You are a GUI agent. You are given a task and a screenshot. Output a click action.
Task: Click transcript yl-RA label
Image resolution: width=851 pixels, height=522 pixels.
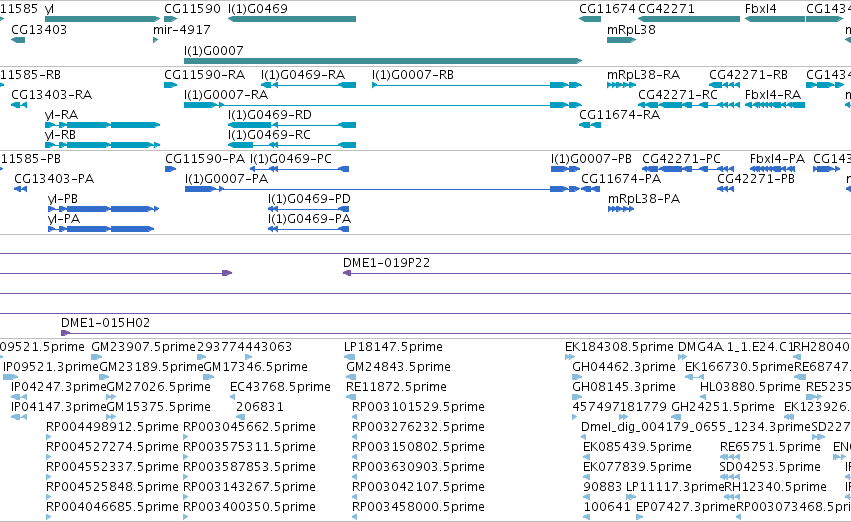pyautogui.click(x=61, y=115)
